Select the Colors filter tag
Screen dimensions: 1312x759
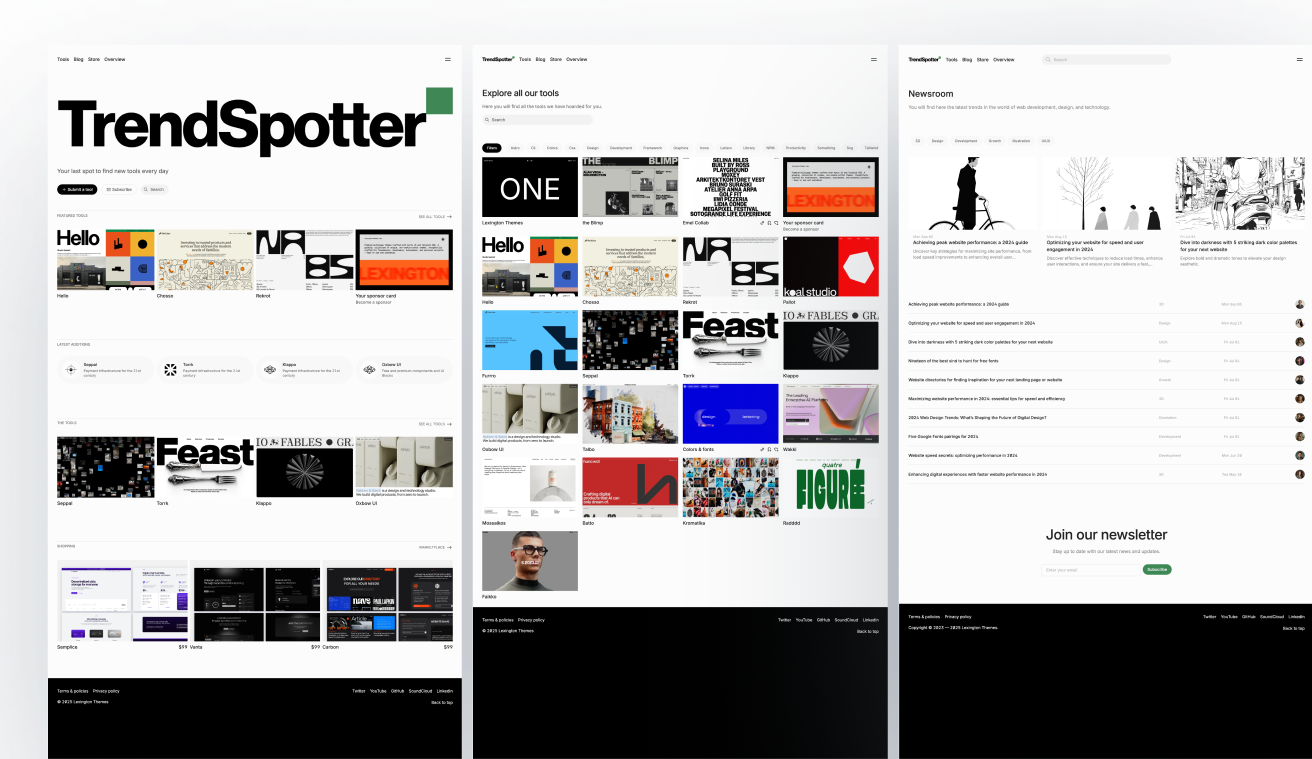tap(552, 148)
